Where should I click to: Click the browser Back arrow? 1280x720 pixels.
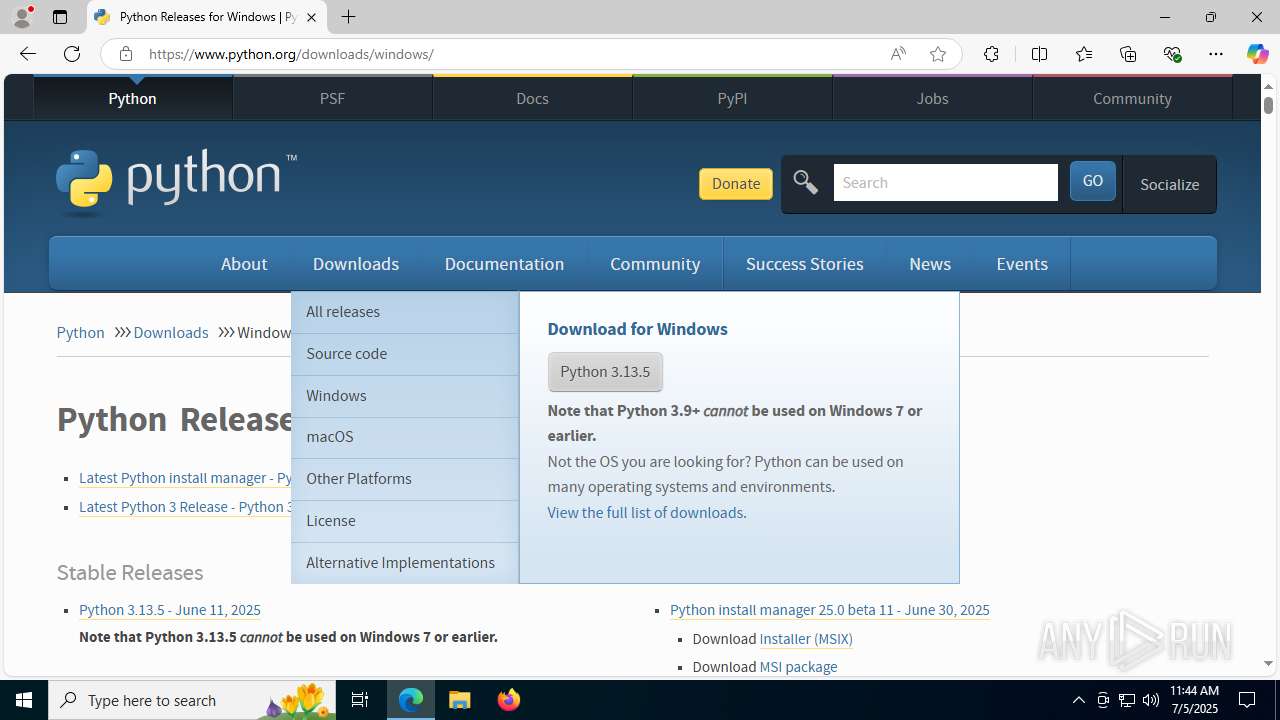pyautogui.click(x=28, y=54)
